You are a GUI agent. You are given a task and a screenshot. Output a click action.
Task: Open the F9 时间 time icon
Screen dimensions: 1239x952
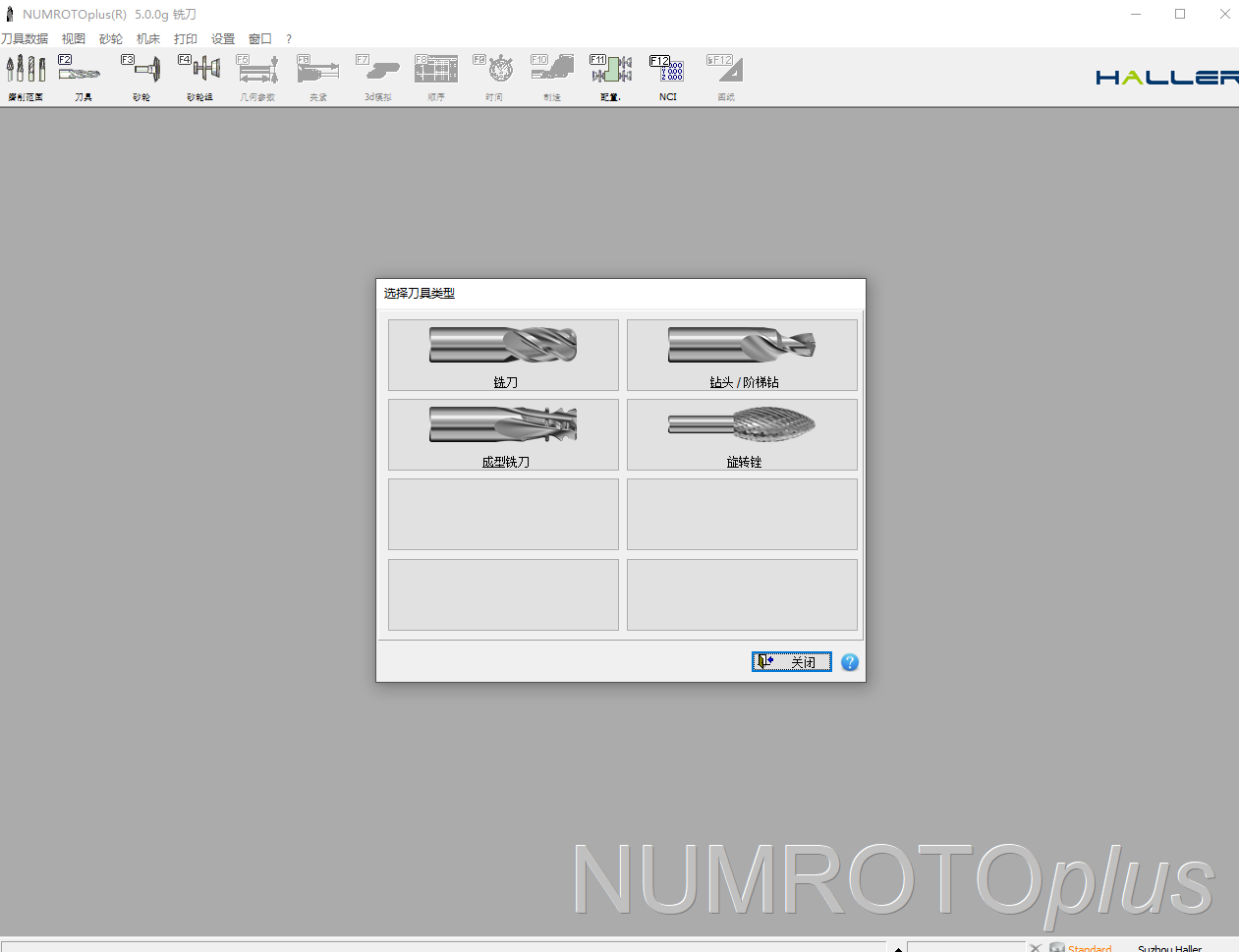point(494,78)
